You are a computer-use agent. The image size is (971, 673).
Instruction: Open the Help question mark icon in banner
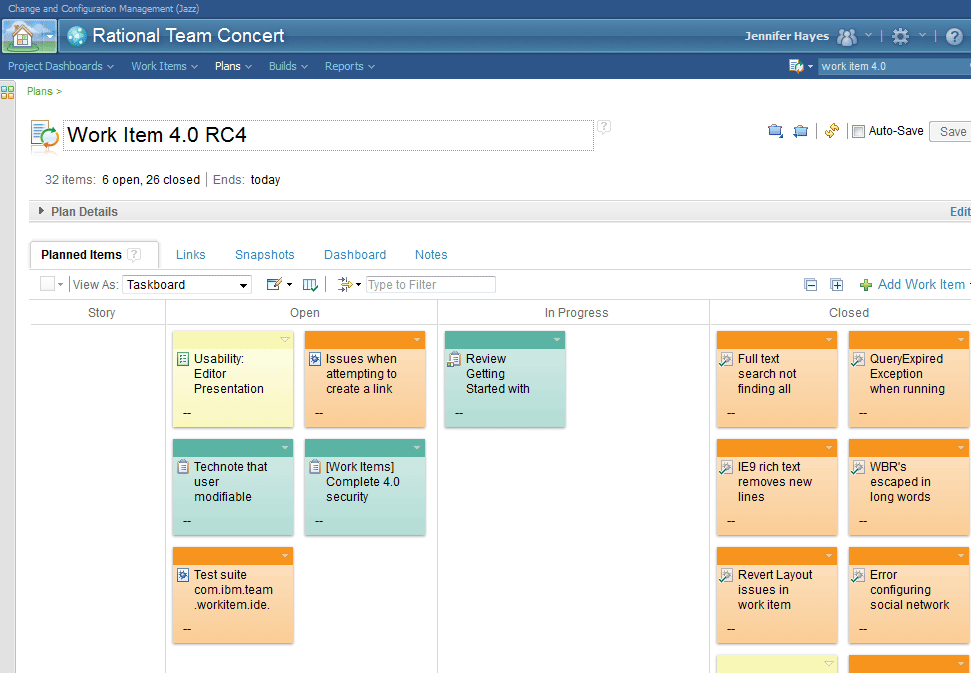coord(954,37)
